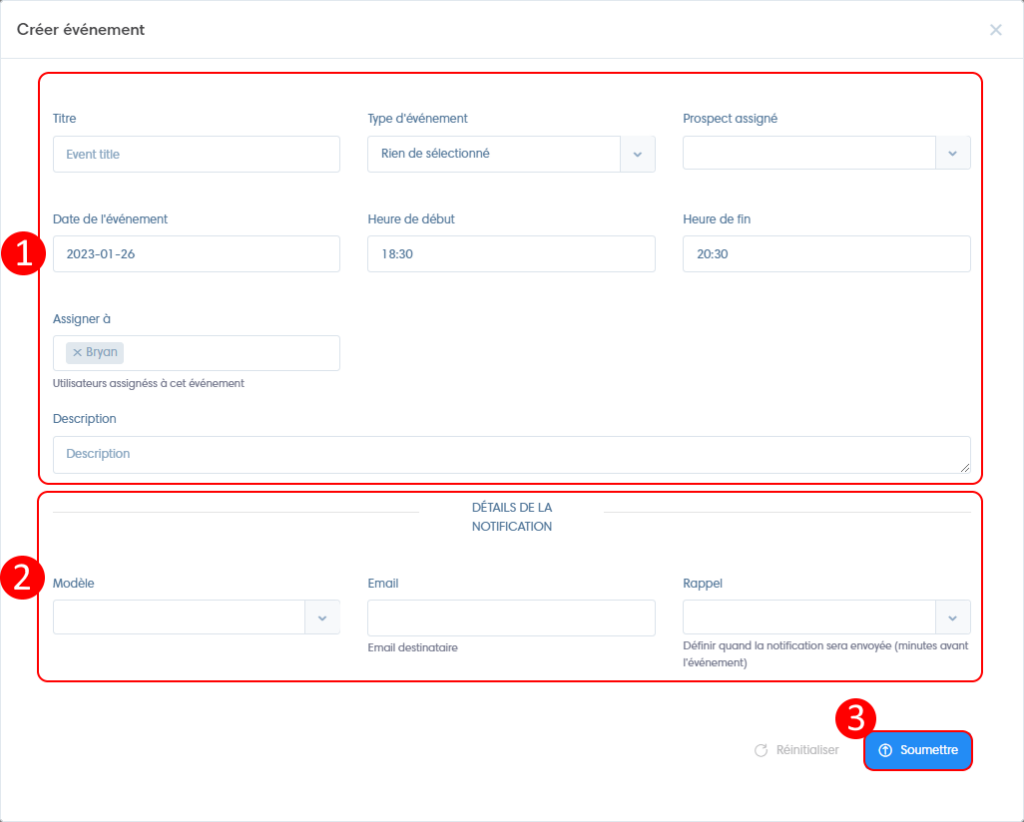Click the Titre input field
The width and height of the screenshot is (1024, 822).
[x=196, y=154]
